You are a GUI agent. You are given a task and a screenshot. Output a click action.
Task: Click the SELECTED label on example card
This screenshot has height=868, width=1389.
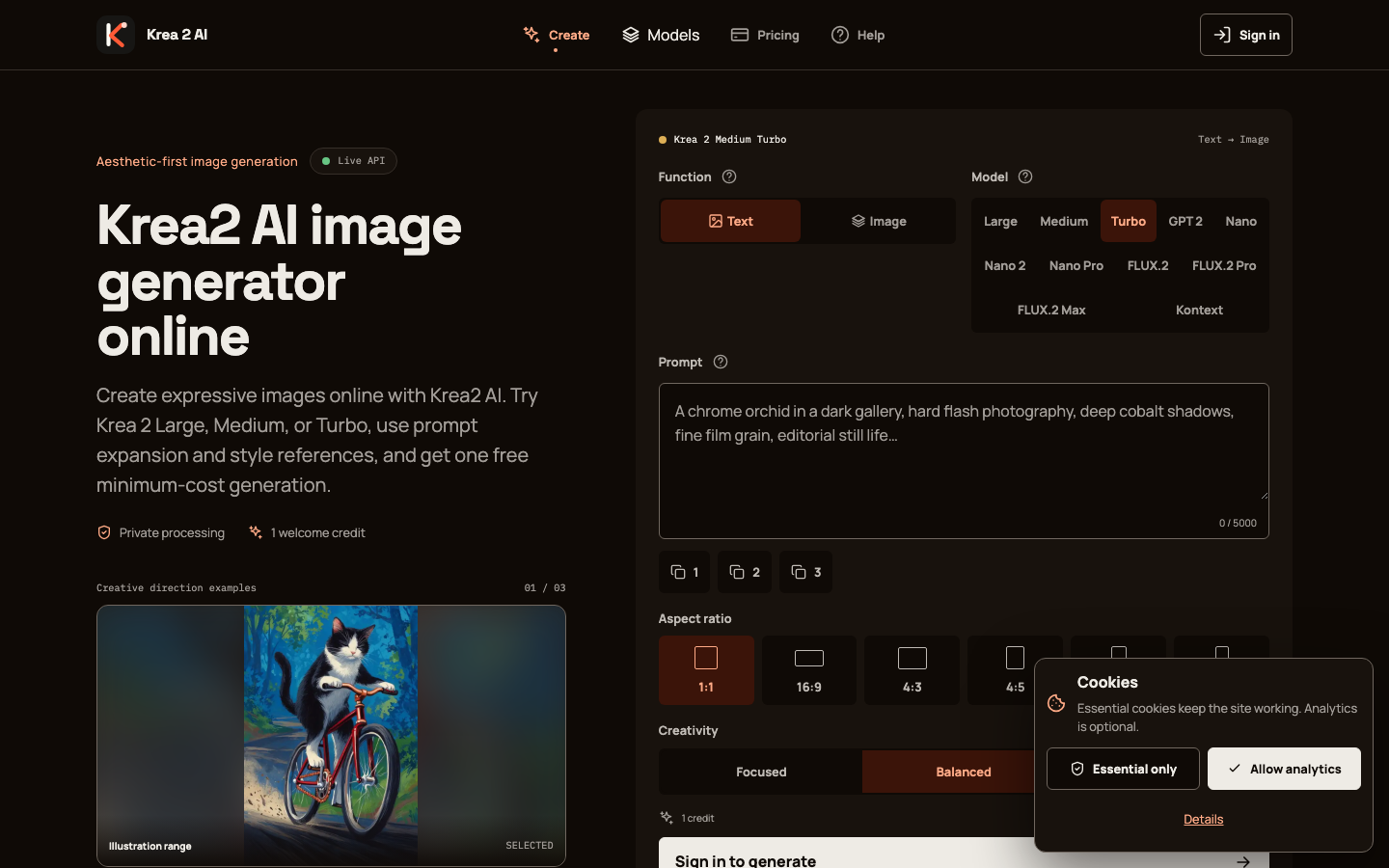(x=530, y=845)
